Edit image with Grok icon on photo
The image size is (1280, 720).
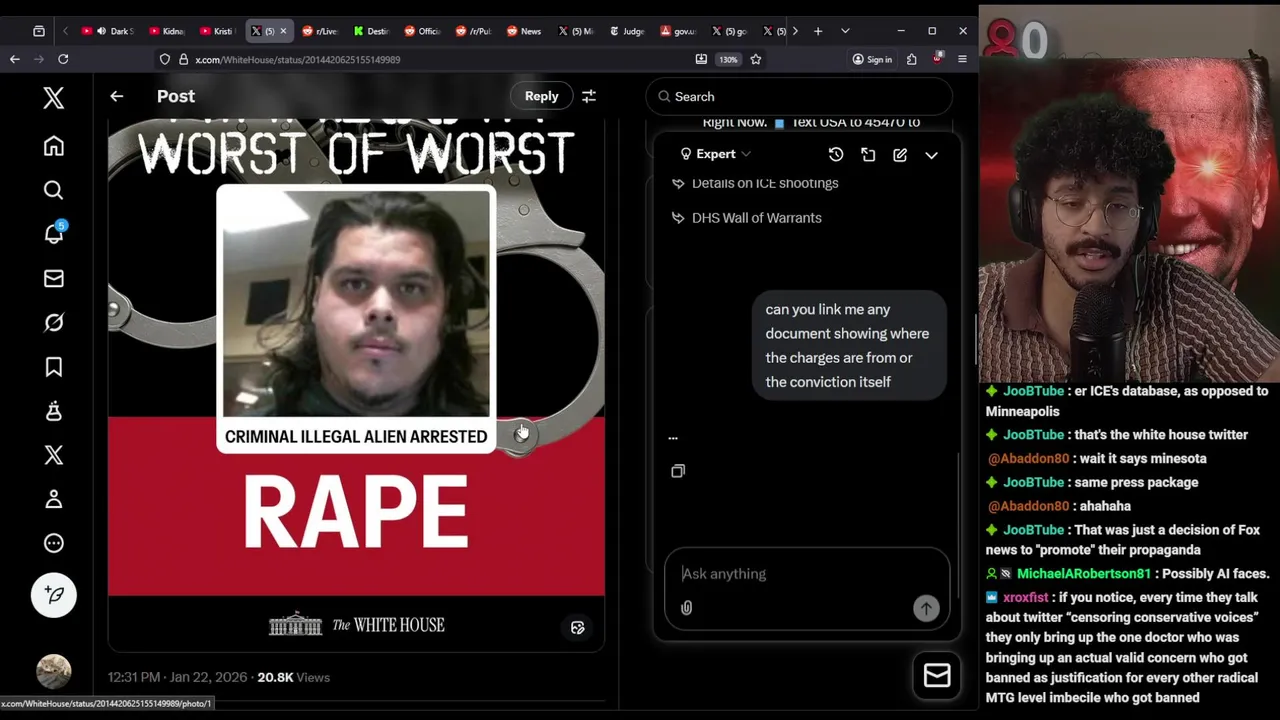(577, 628)
